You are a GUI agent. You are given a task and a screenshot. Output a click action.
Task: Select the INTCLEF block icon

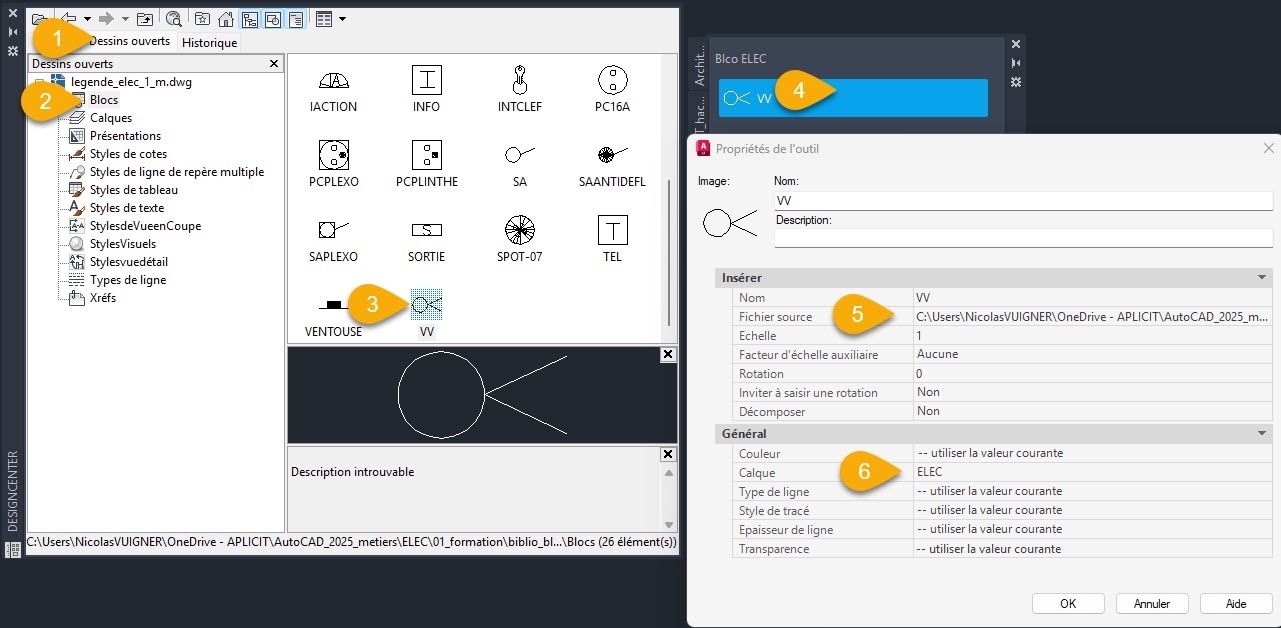[x=519, y=80]
